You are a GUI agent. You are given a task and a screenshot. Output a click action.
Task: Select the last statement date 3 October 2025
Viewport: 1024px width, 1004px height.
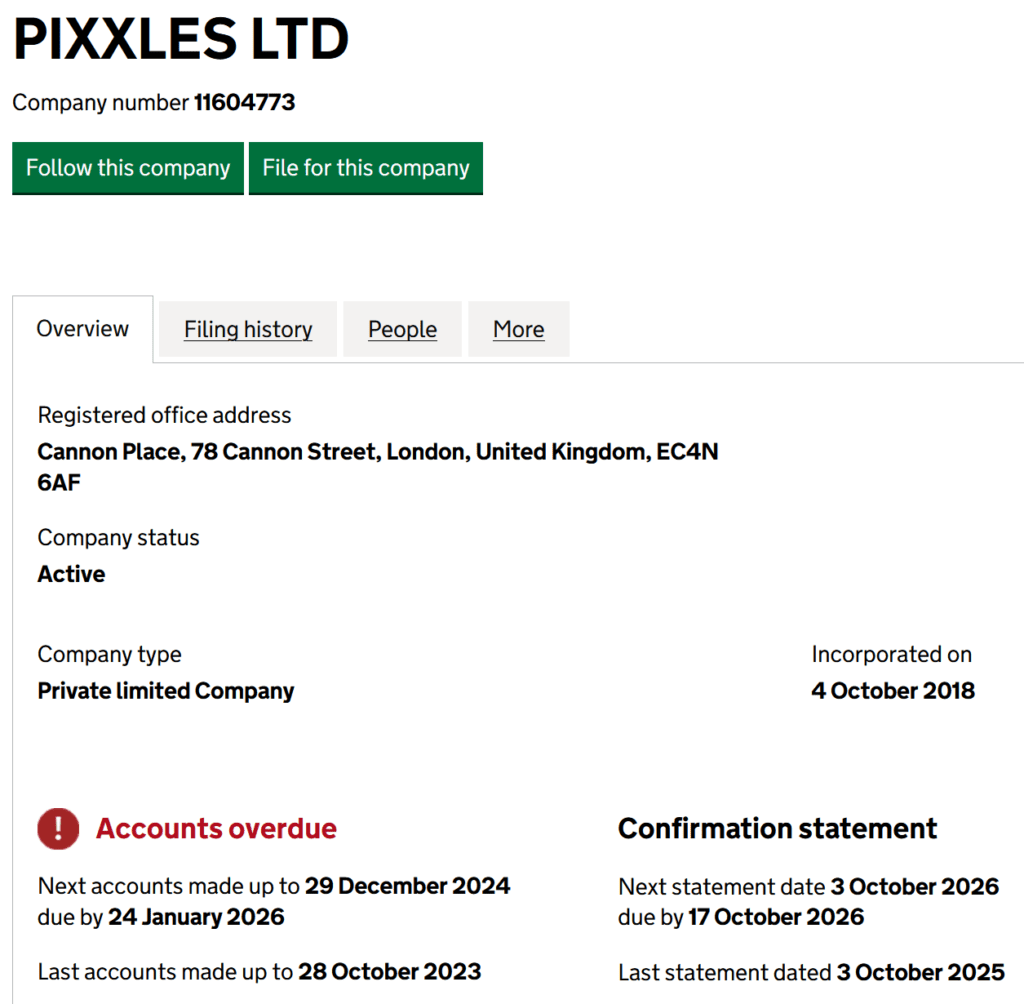point(918,971)
